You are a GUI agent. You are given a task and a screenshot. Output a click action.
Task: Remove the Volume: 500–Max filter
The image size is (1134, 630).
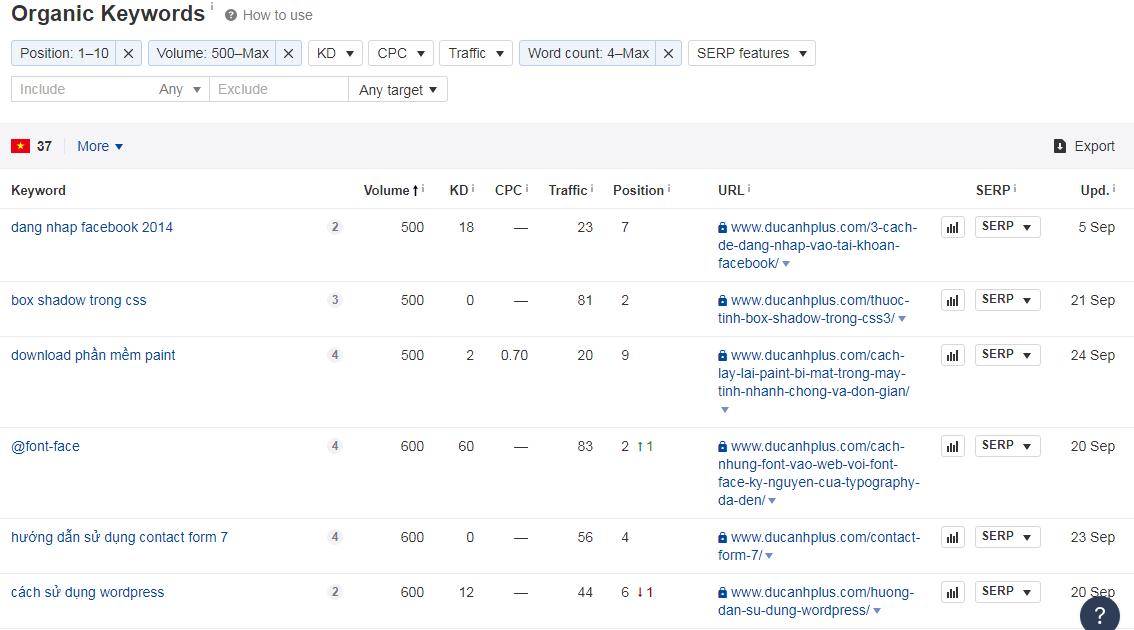tap(288, 54)
